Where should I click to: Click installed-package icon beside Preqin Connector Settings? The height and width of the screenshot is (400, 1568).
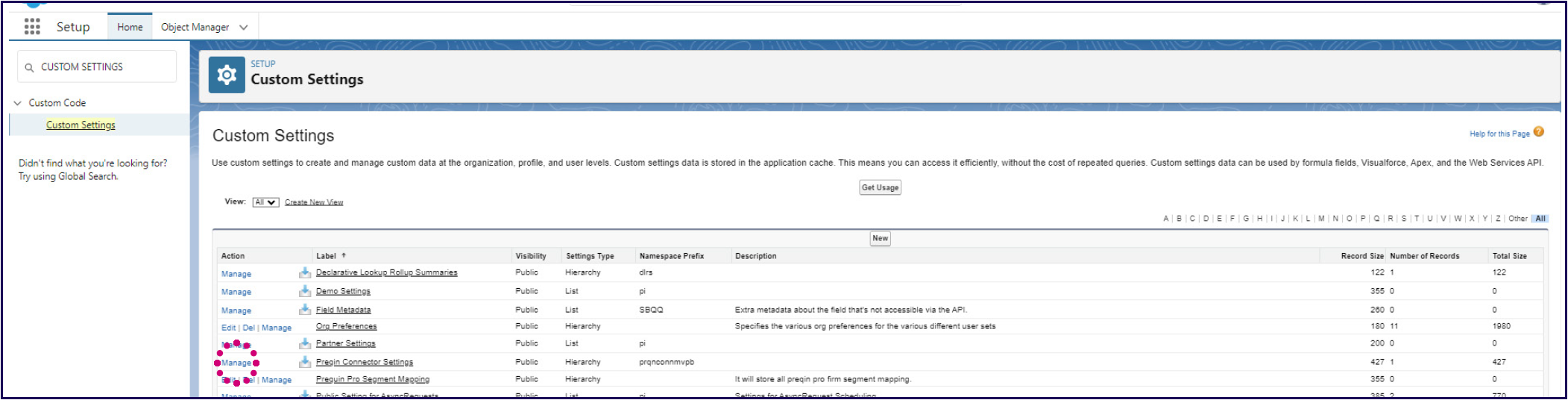click(x=305, y=362)
